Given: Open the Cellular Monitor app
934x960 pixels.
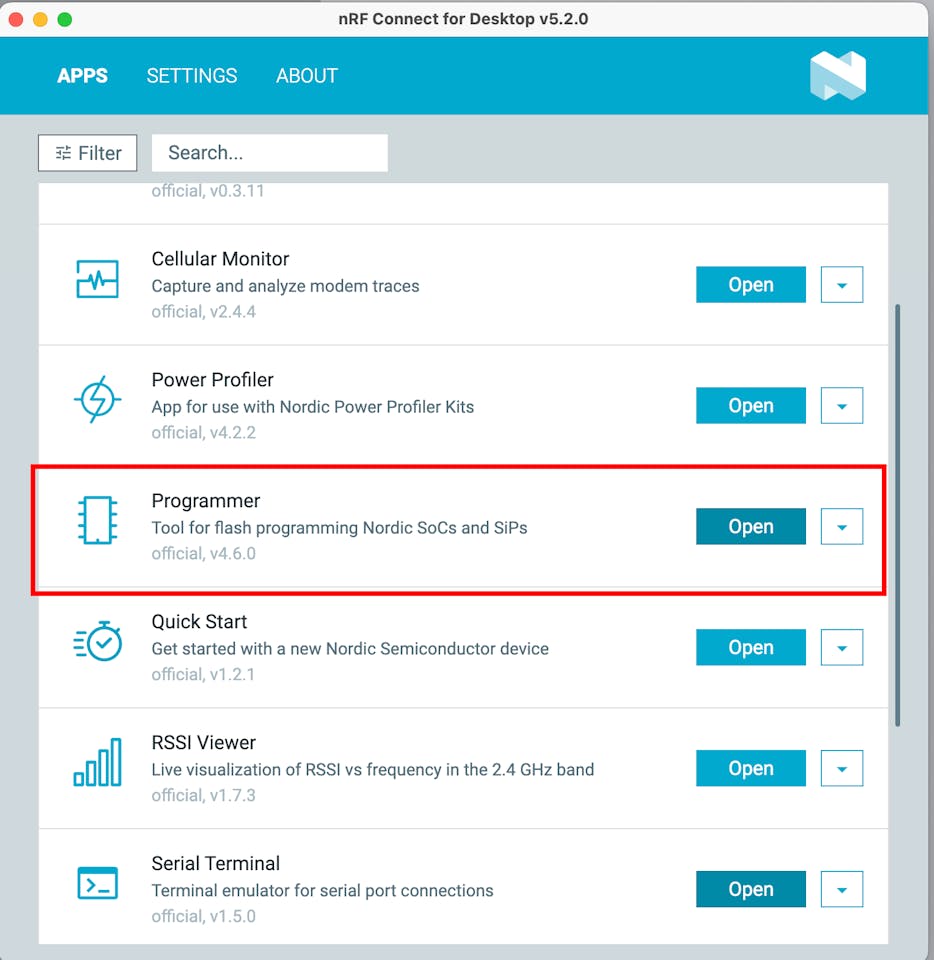Looking at the screenshot, I should tap(751, 285).
